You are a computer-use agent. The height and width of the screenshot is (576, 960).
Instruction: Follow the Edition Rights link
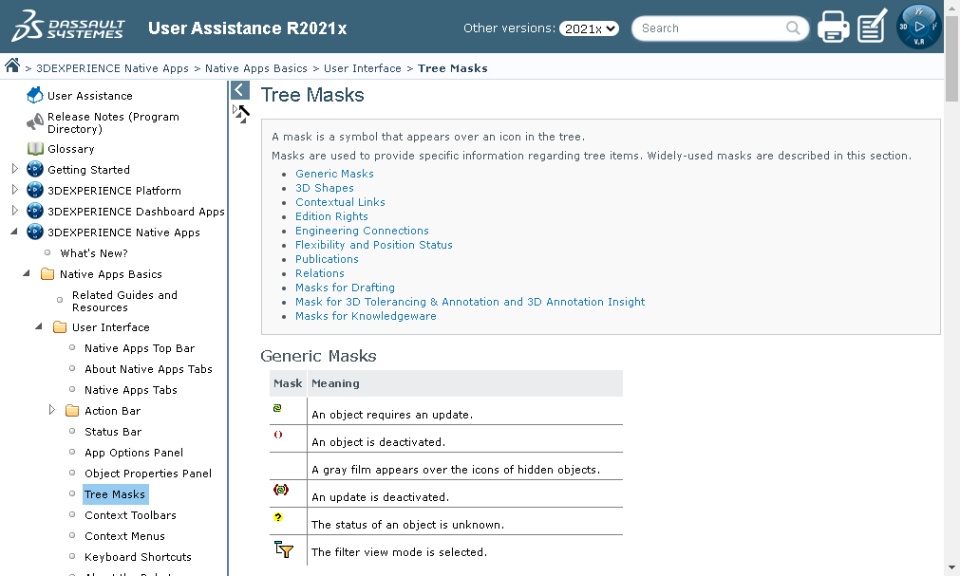coord(331,216)
